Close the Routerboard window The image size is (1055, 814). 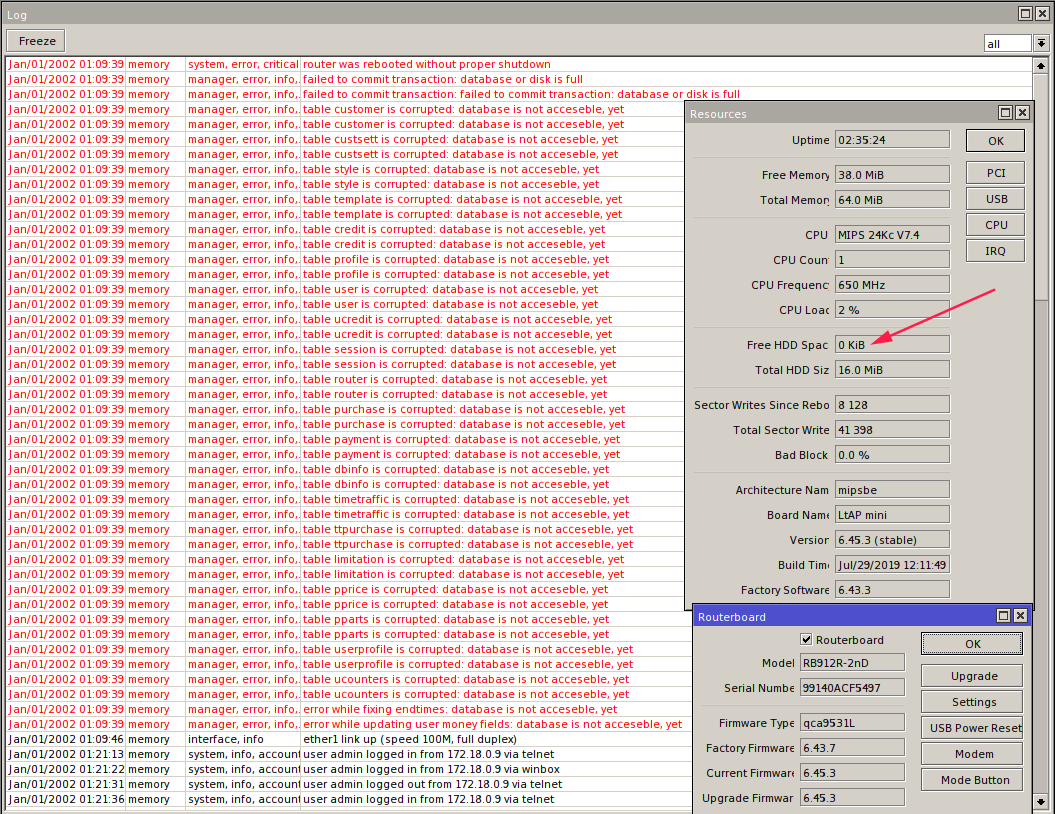(x=1020, y=616)
